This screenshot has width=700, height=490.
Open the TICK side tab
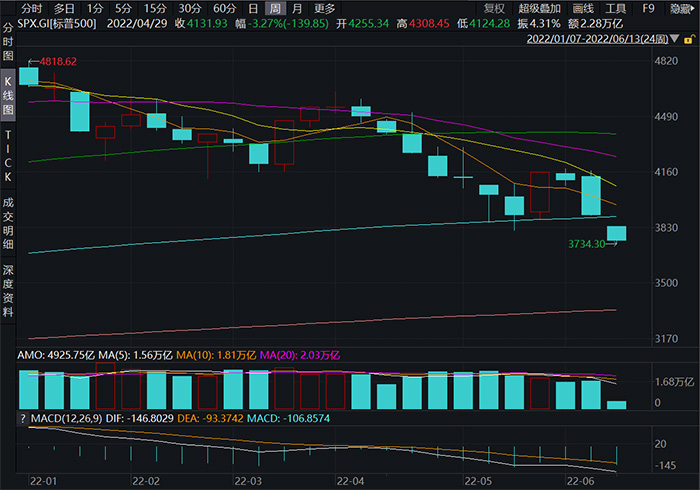click(8, 155)
